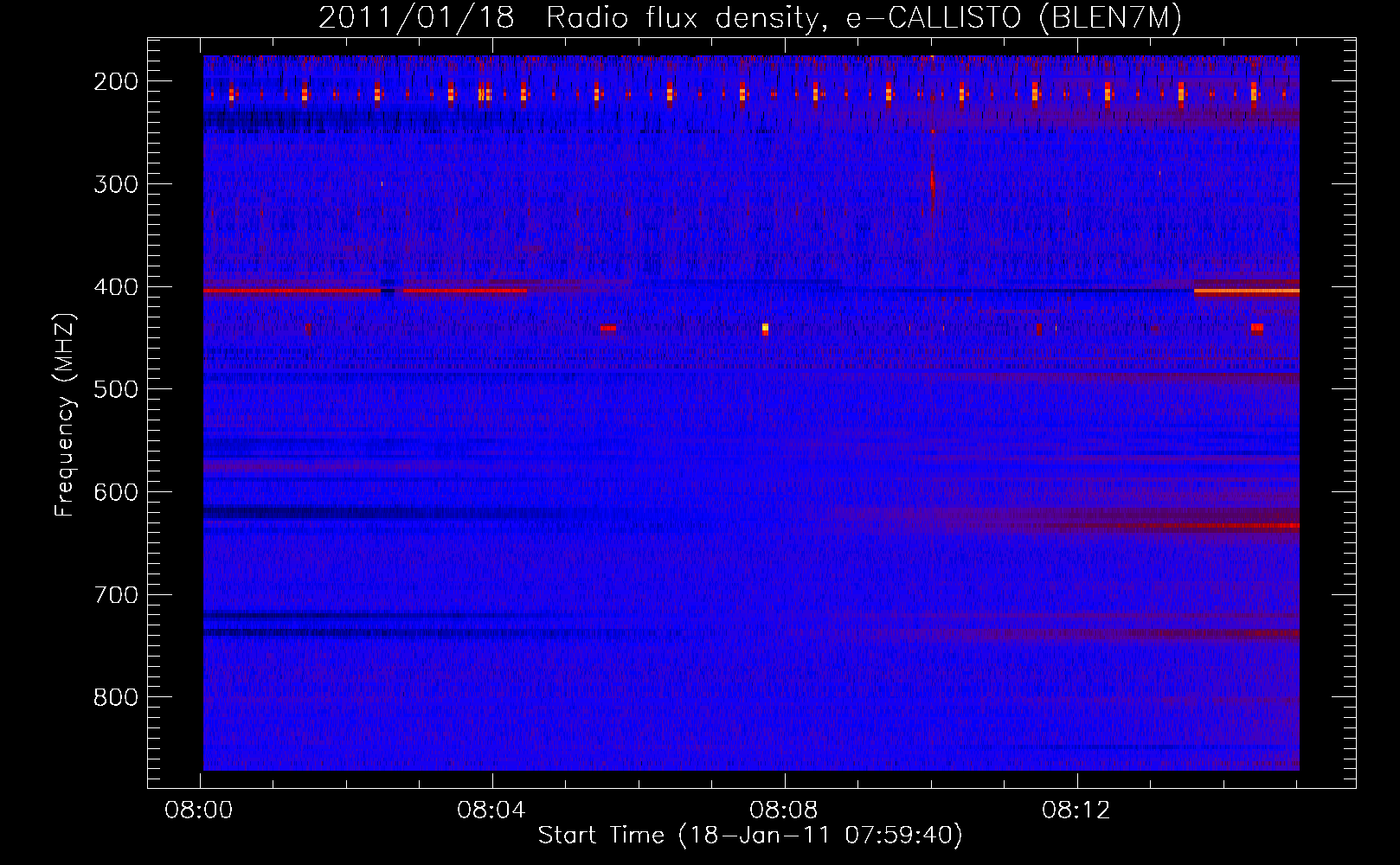Image resolution: width=1400 pixels, height=865 pixels.
Task: Click the 400 frequency tick label
Action: [115, 287]
